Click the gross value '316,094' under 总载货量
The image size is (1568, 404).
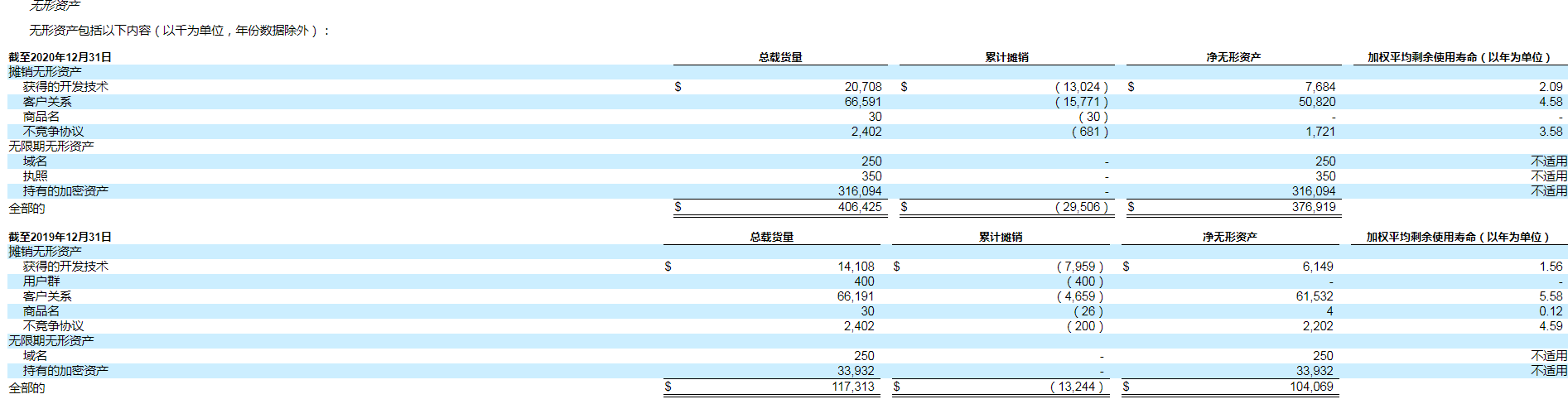(860, 191)
